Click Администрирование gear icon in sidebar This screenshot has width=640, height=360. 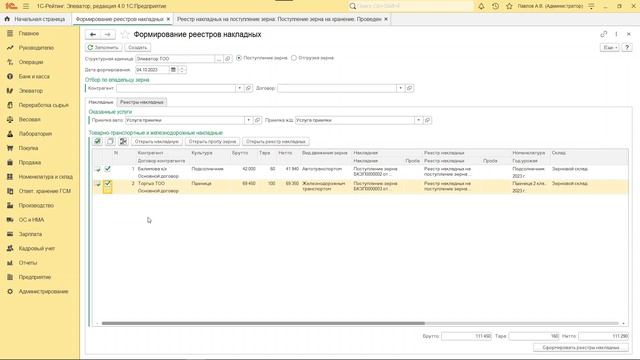pos(10,291)
